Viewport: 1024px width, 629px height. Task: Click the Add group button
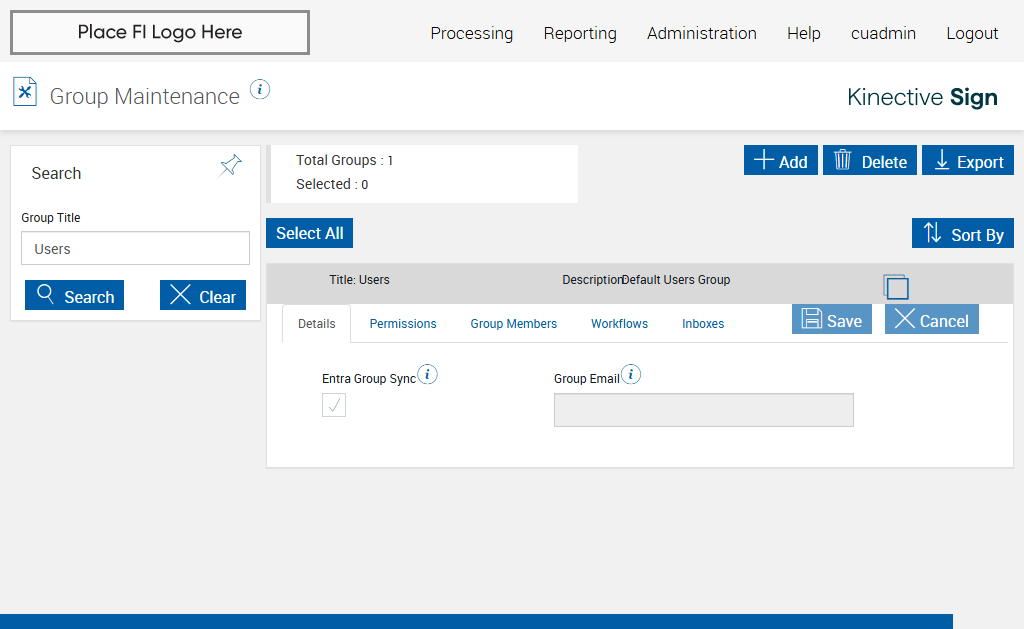click(x=780, y=160)
